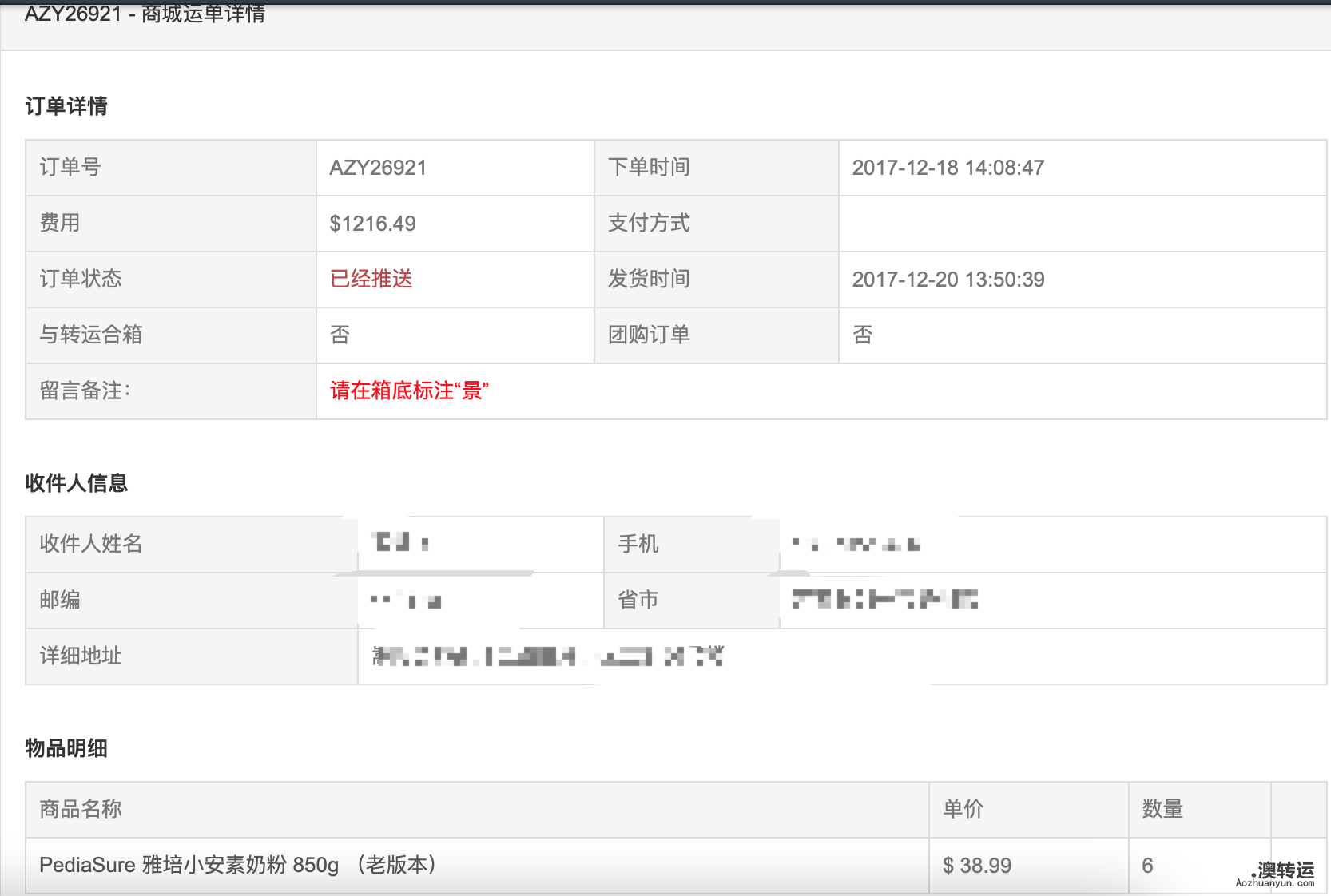Select ship time 2017-12-20 13:50:39

pos(948,280)
